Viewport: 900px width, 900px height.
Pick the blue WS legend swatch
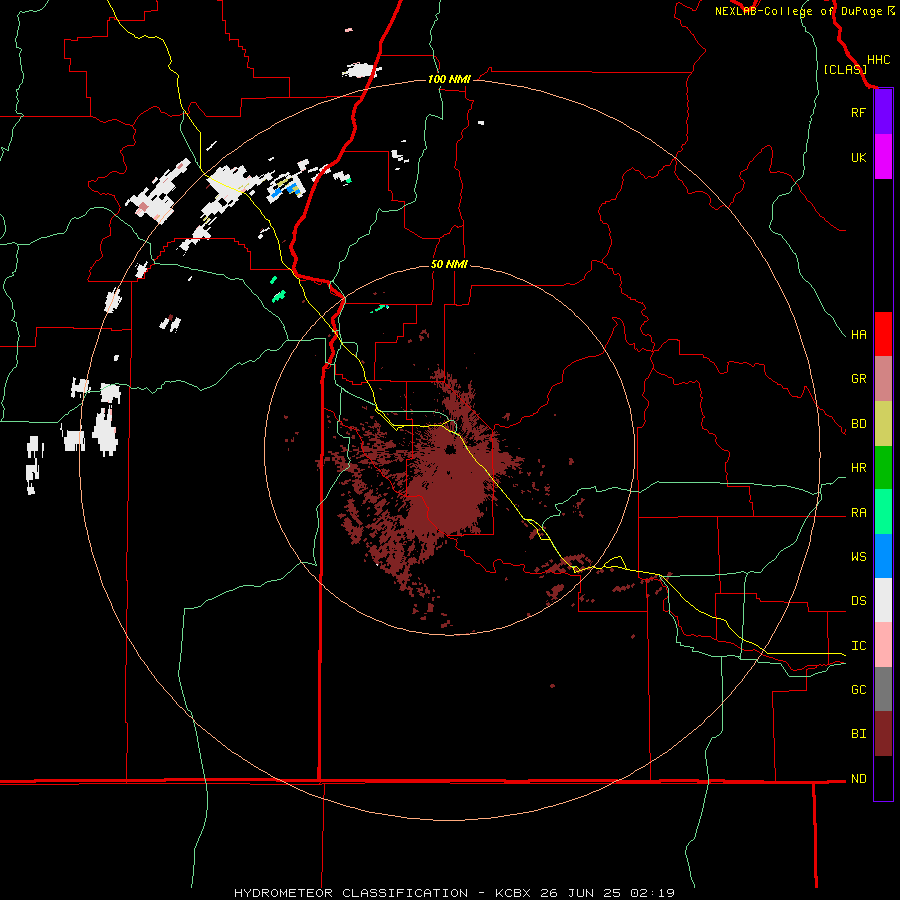[883, 556]
